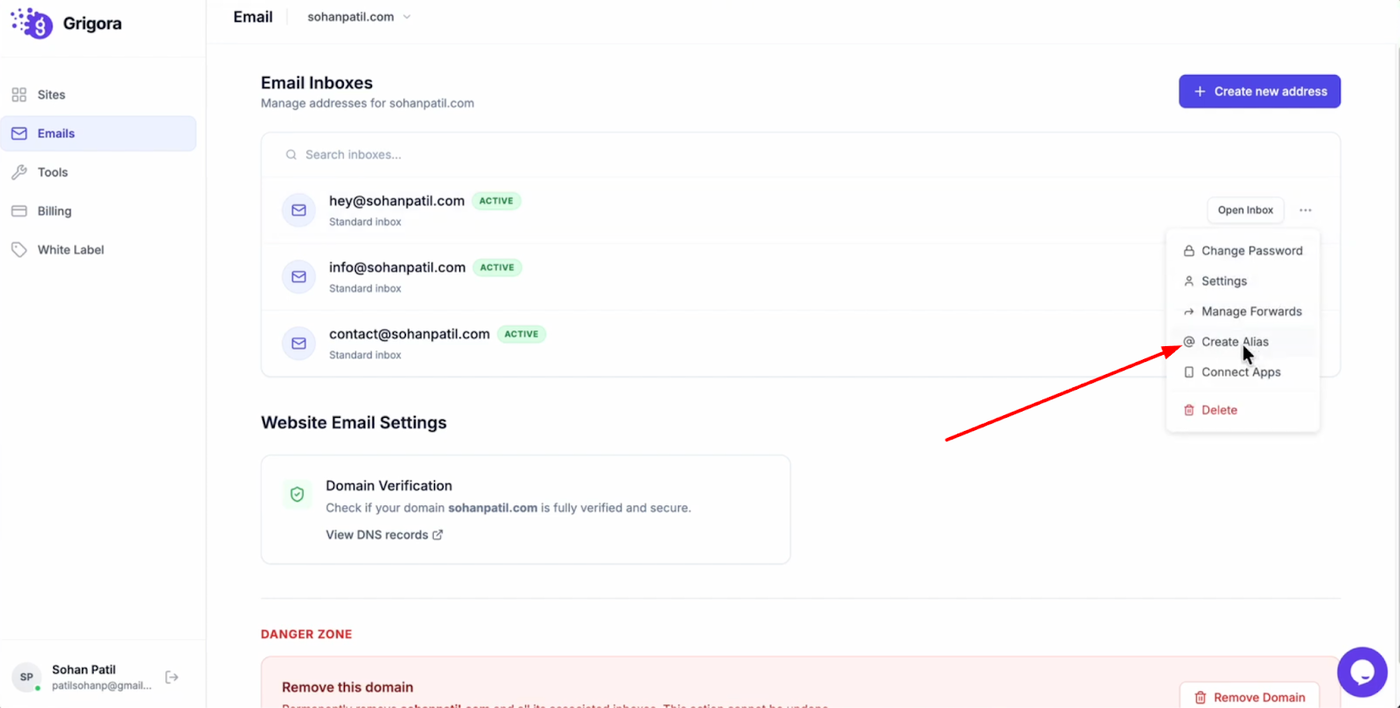Go to Billing in the sidebar
The image size is (1400, 708).
[55, 211]
